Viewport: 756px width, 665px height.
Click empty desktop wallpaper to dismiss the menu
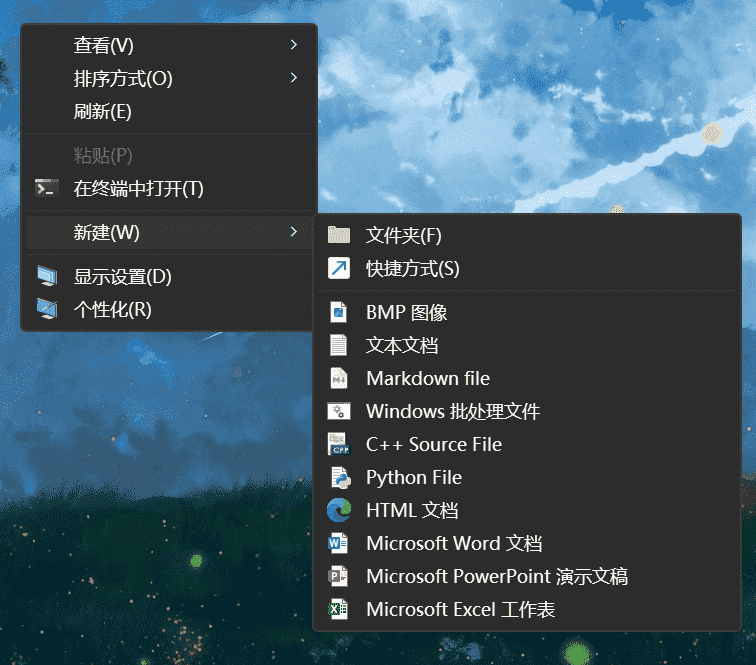pos(550,100)
